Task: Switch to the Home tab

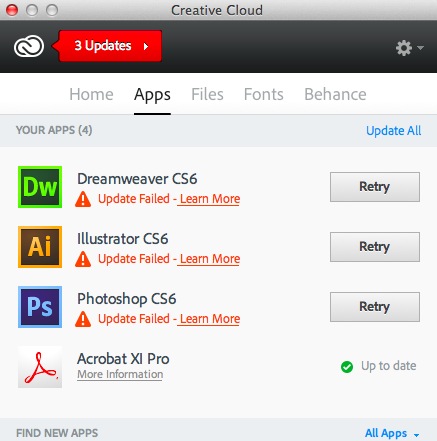Action: coord(91,94)
